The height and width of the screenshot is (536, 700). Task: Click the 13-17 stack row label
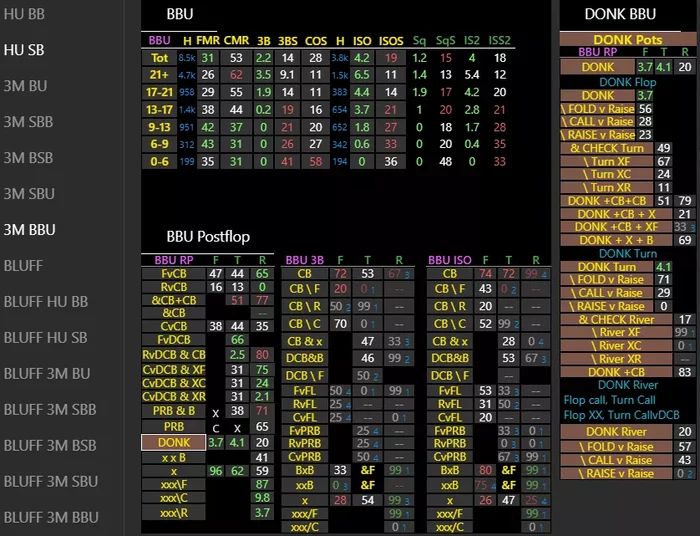[x=159, y=110]
